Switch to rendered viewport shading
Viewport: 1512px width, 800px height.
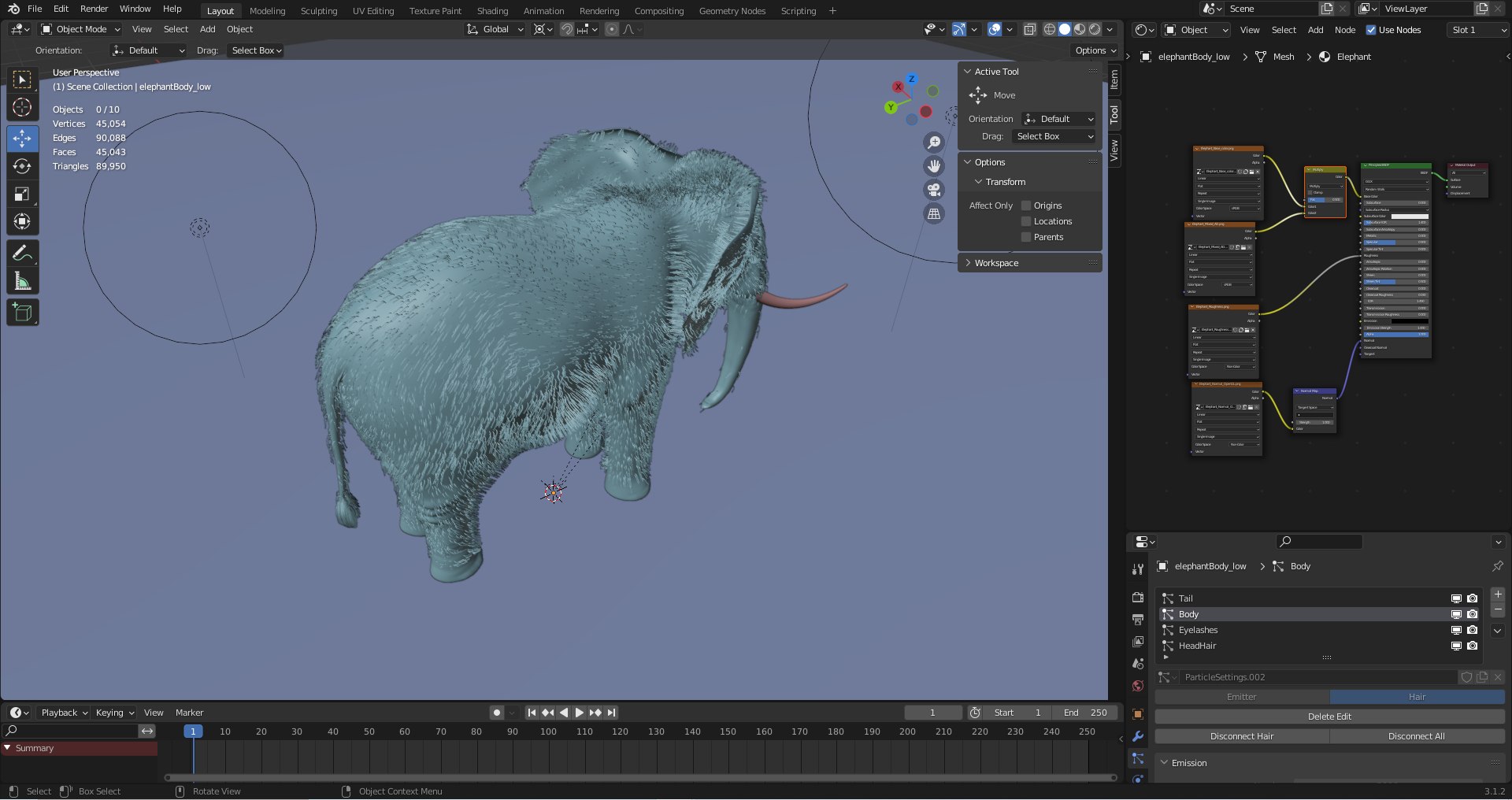pyautogui.click(x=1095, y=29)
